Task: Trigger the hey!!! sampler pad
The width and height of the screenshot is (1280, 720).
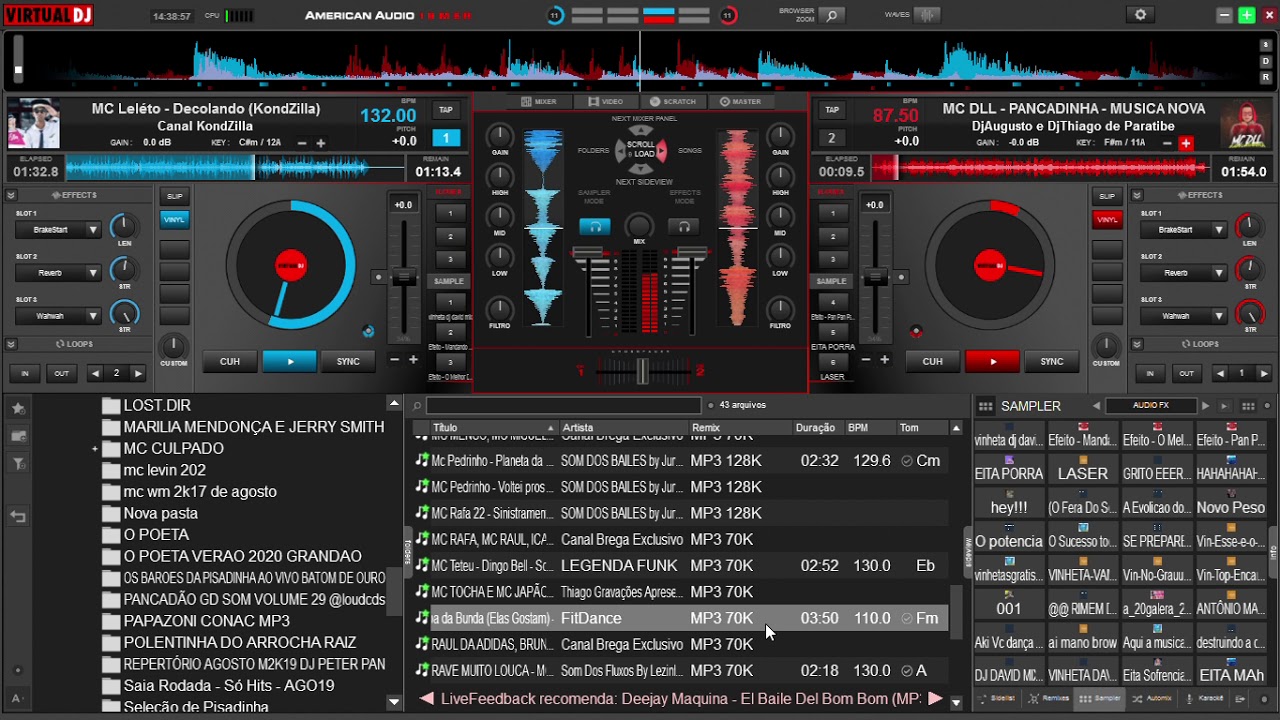Action: point(1009,503)
